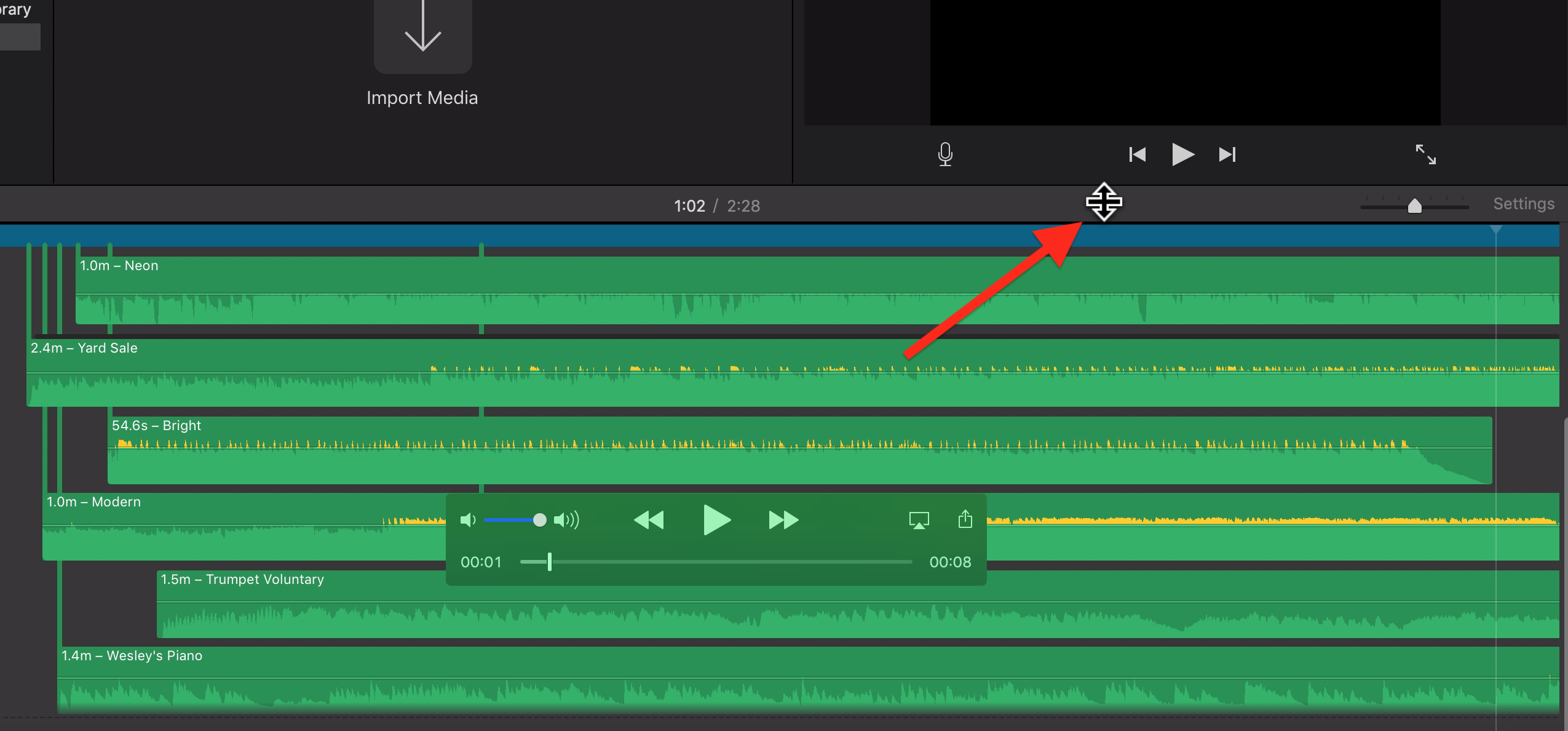Click the low-volume speaker icon
The height and width of the screenshot is (731, 1568).
click(467, 520)
